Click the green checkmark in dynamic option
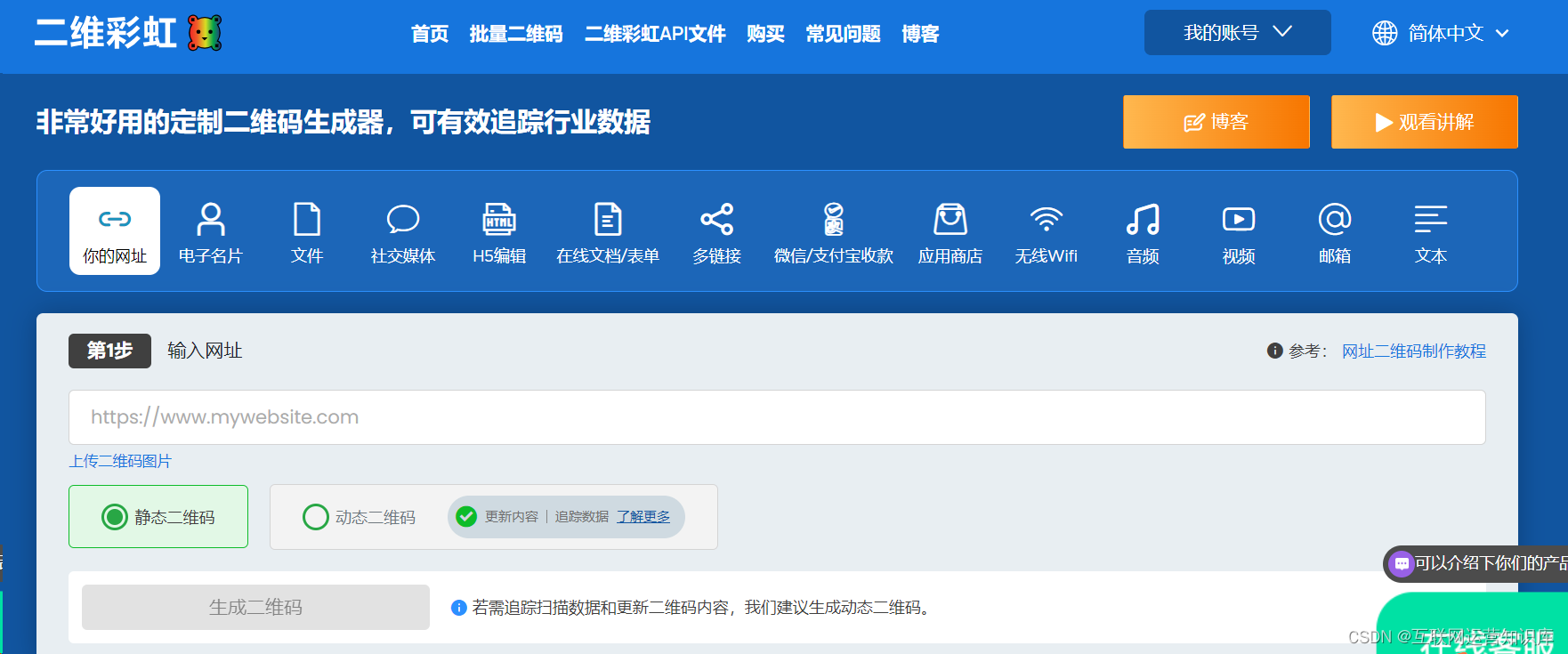The image size is (1568, 654). pyautogui.click(x=466, y=517)
